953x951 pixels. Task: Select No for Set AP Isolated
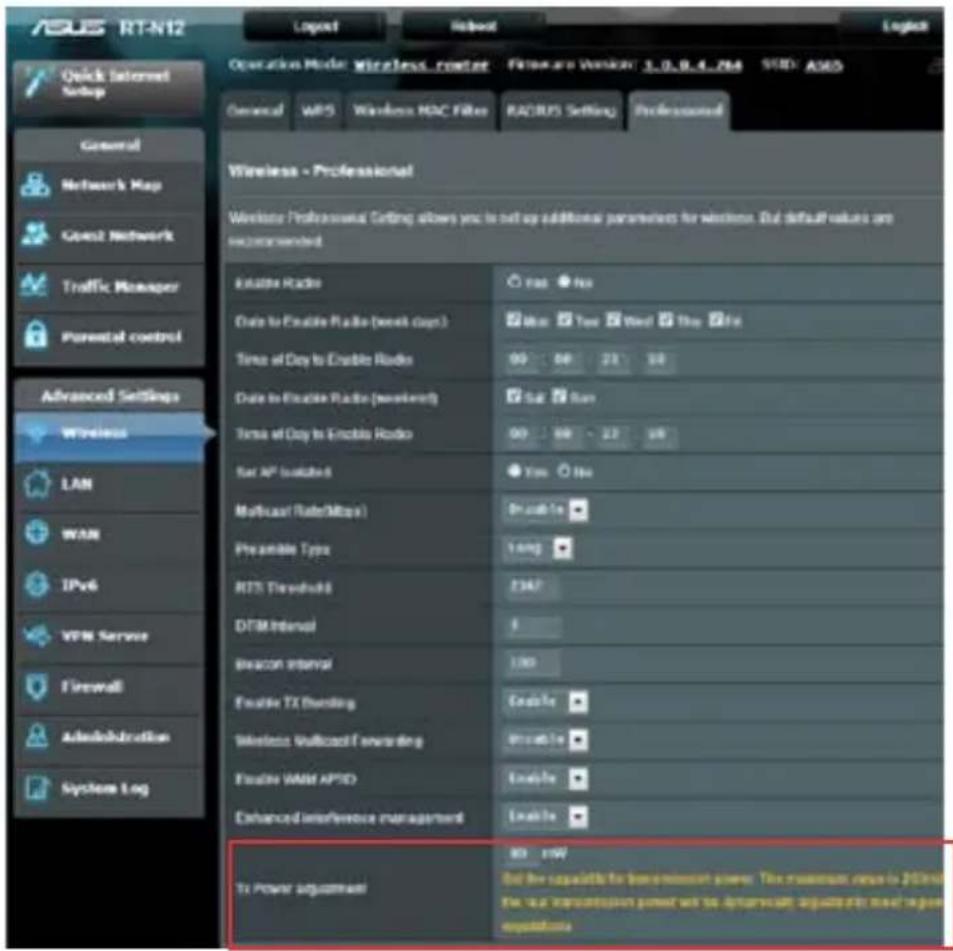(x=564, y=472)
